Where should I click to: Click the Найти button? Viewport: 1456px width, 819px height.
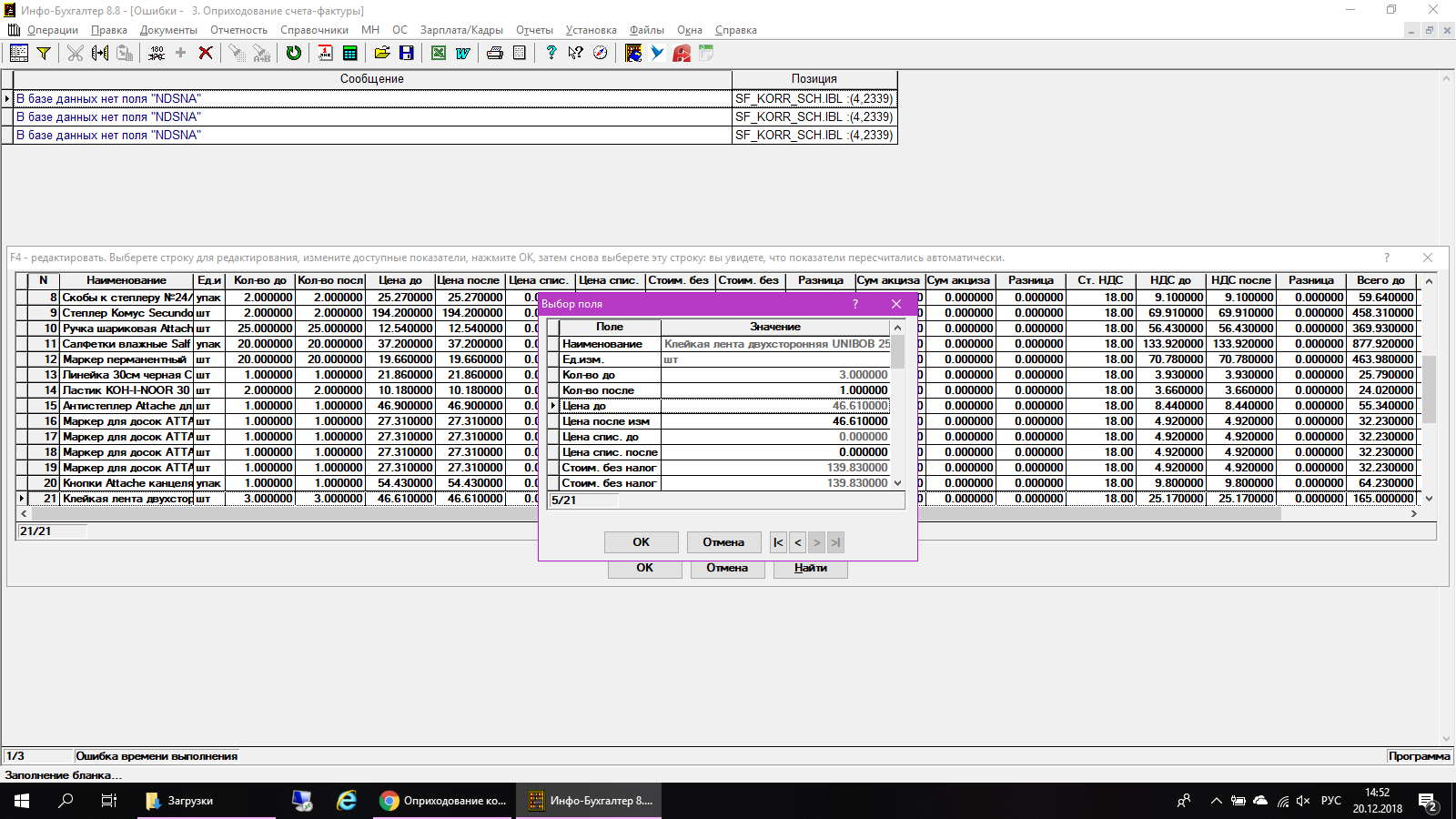[x=810, y=568]
